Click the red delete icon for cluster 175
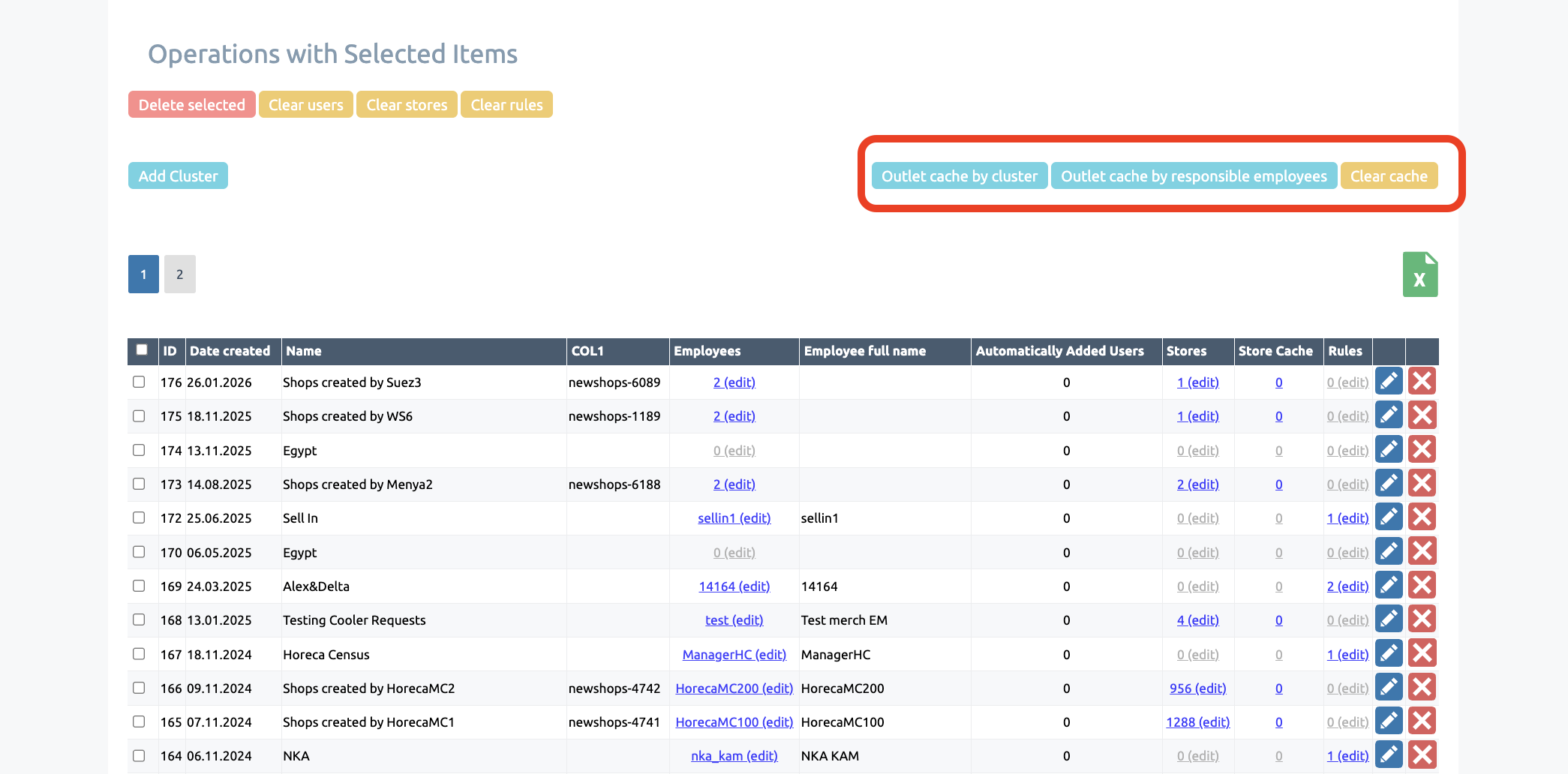 [x=1422, y=415]
